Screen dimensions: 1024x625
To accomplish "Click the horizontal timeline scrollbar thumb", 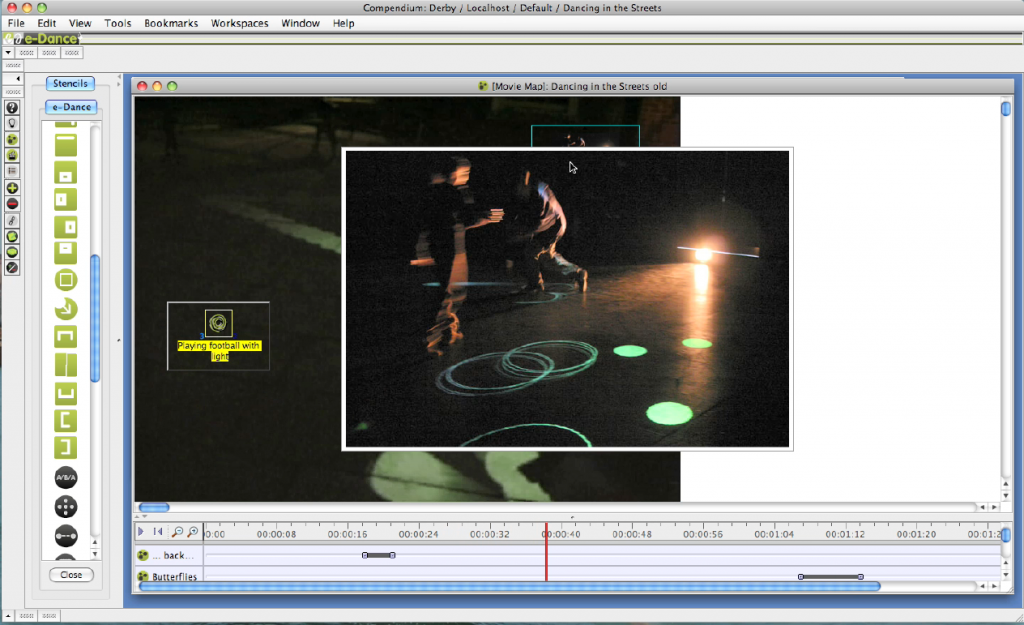I will tap(510, 587).
